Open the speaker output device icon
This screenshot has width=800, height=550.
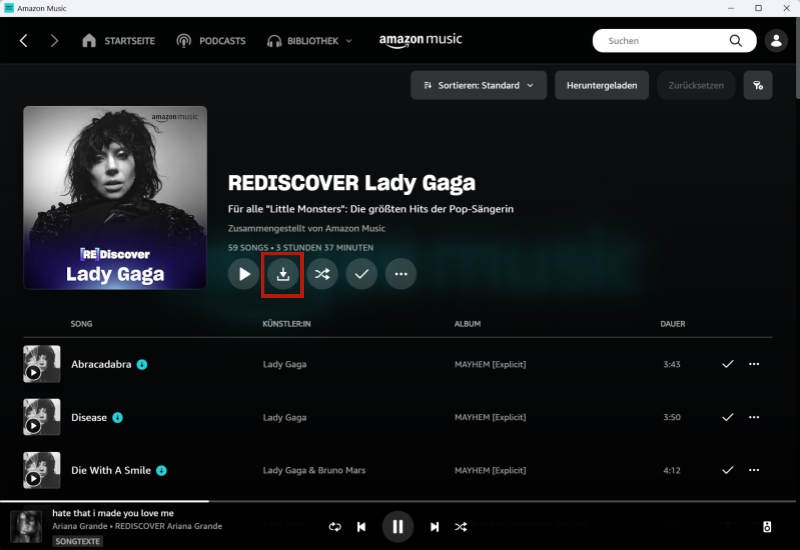click(x=767, y=527)
